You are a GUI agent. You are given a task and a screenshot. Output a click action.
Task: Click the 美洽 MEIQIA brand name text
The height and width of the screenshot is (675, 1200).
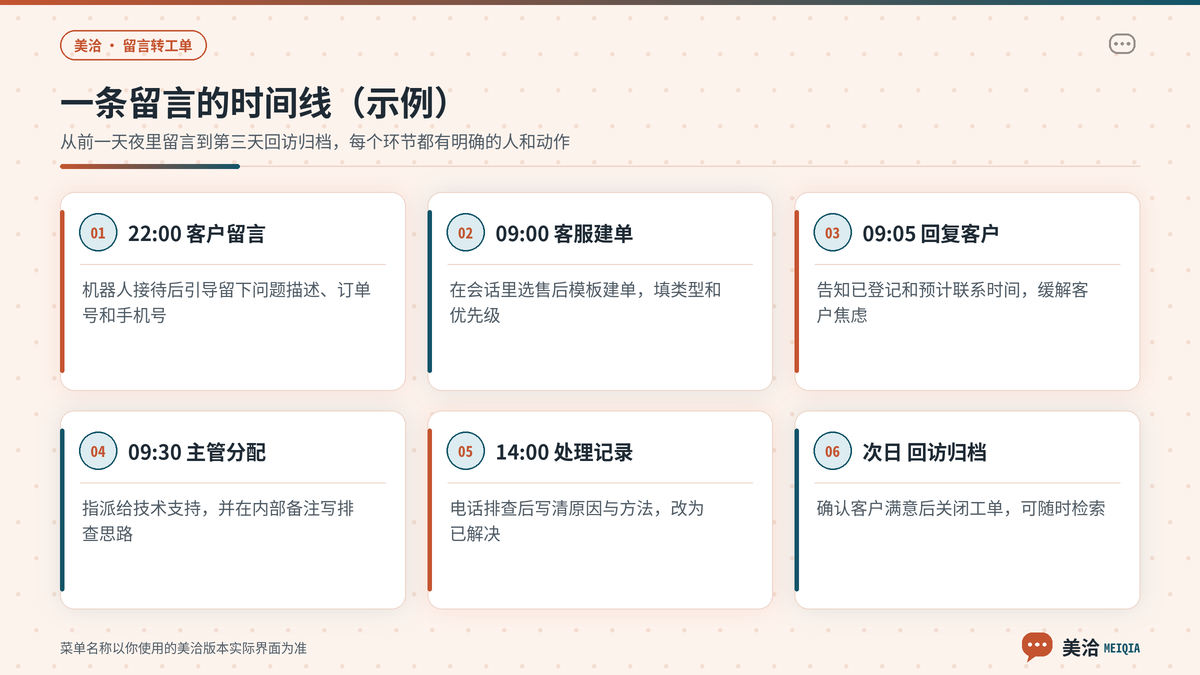[1101, 648]
